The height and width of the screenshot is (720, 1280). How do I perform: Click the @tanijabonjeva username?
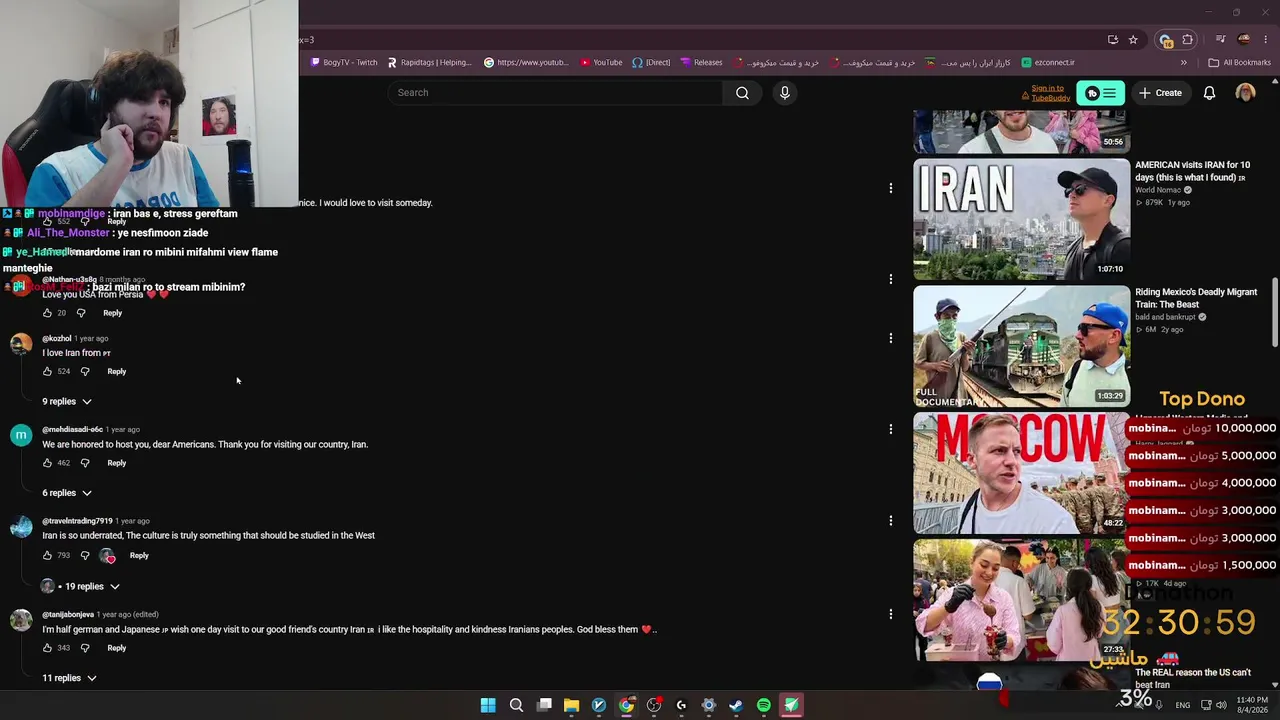pos(68,614)
